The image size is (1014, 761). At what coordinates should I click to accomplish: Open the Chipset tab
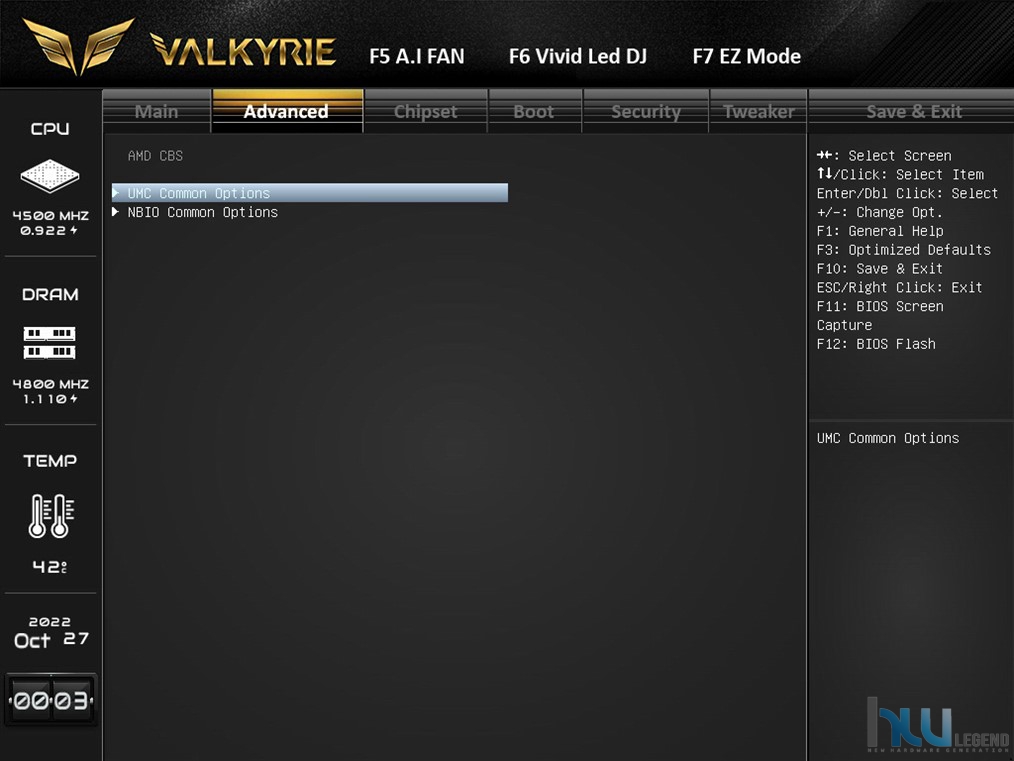(426, 111)
